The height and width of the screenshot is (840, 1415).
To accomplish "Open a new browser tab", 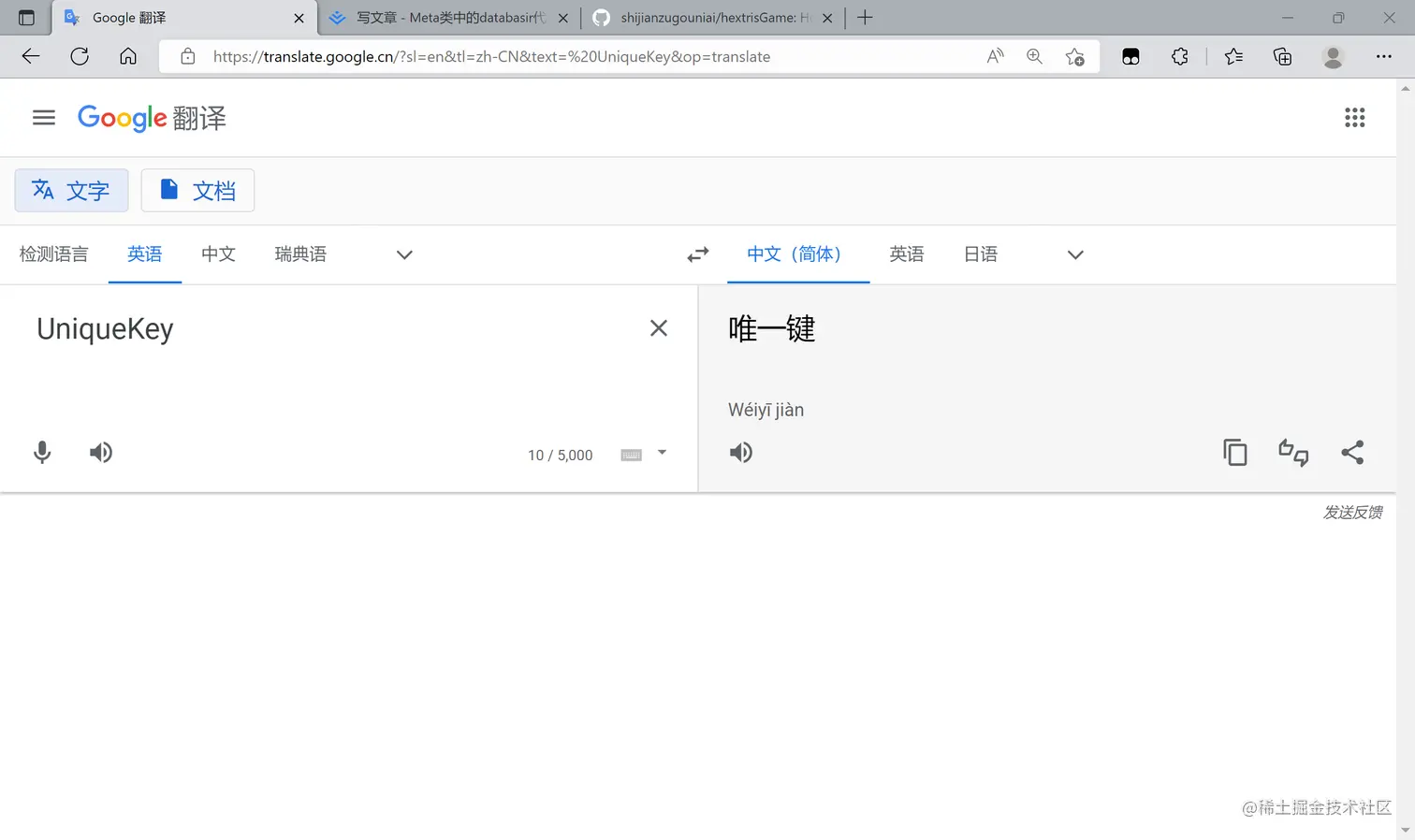I will tap(865, 18).
